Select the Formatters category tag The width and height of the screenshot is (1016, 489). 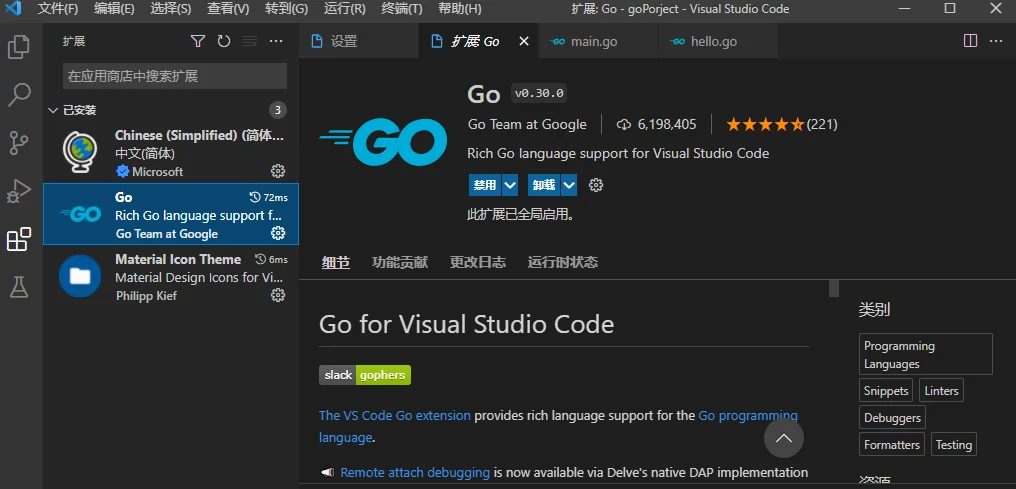pos(892,445)
